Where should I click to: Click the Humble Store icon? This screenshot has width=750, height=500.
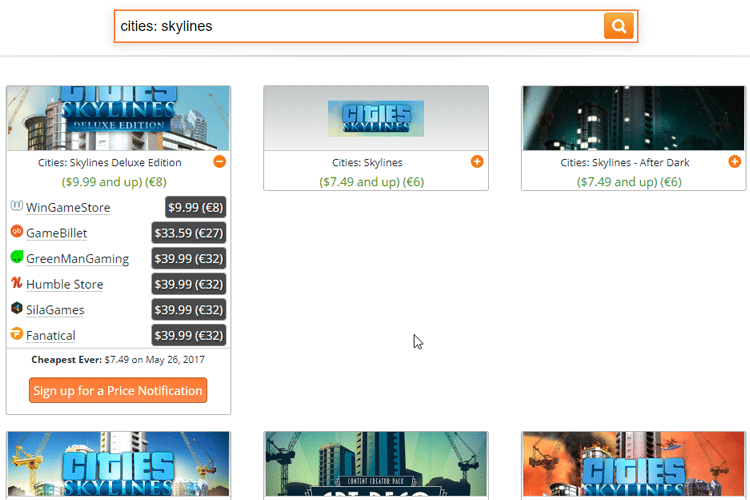[17, 283]
